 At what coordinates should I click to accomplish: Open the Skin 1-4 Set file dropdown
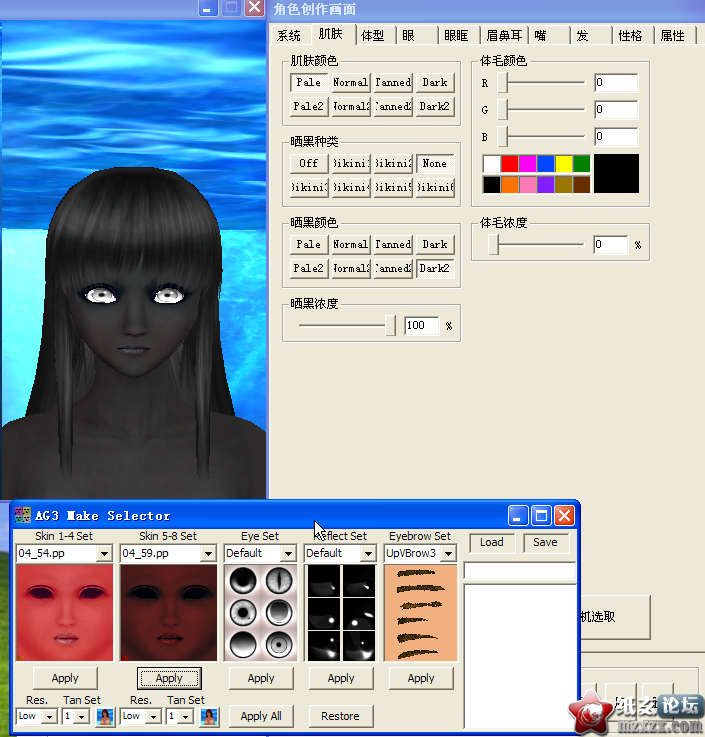coord(104,553)
